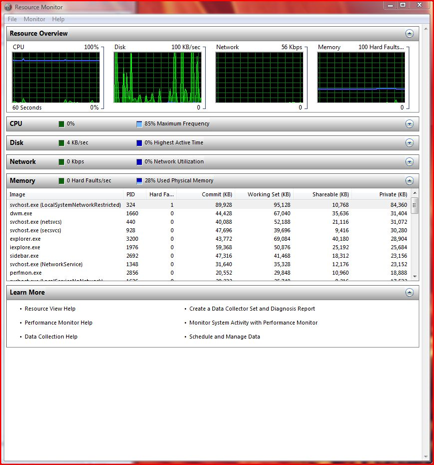Click the main window scroll-up arrow
The image size is (434, 465).
click(x=426, y=29)
